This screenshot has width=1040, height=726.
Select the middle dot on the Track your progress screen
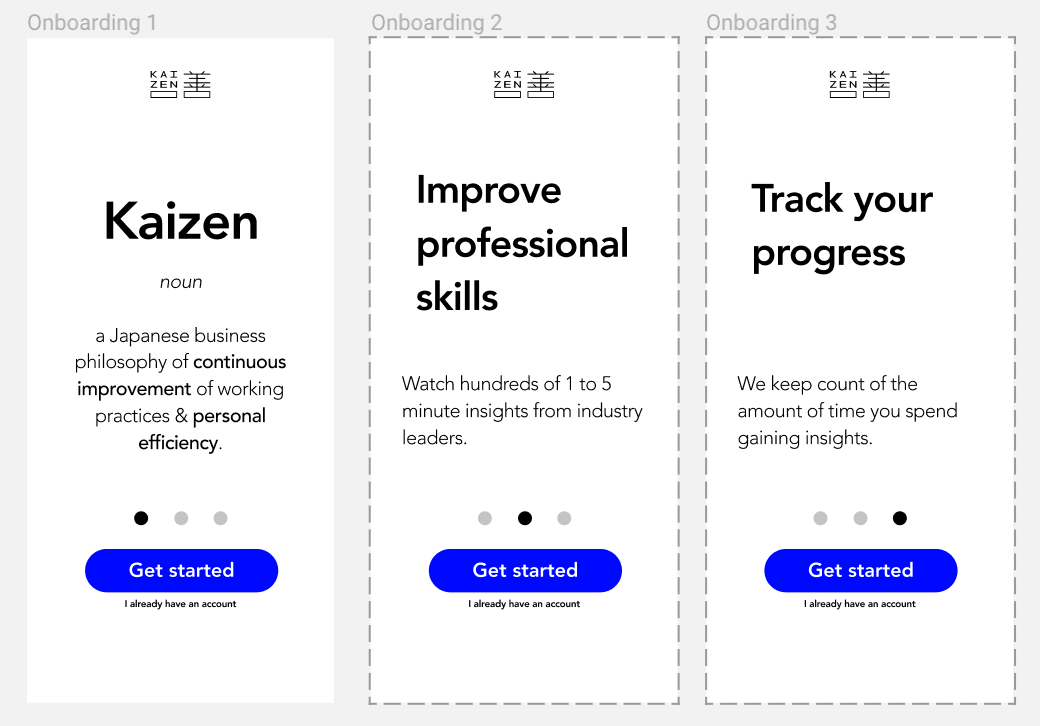(860, 518)
